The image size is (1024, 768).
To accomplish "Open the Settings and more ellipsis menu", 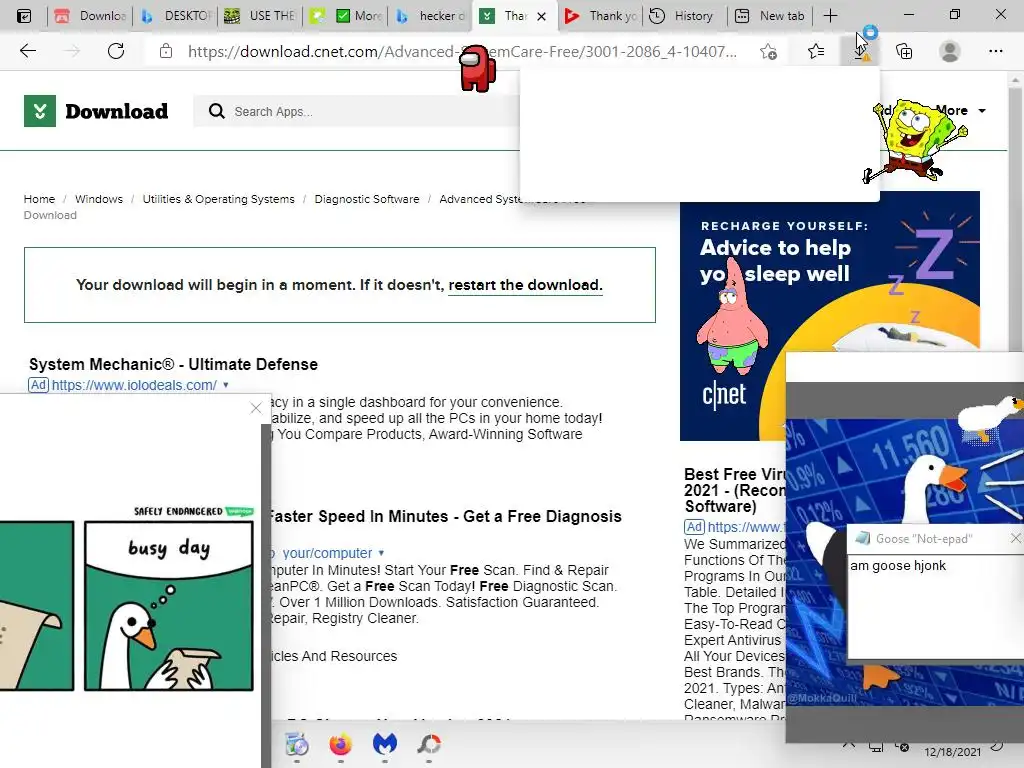I will click(x=995, y=51).
